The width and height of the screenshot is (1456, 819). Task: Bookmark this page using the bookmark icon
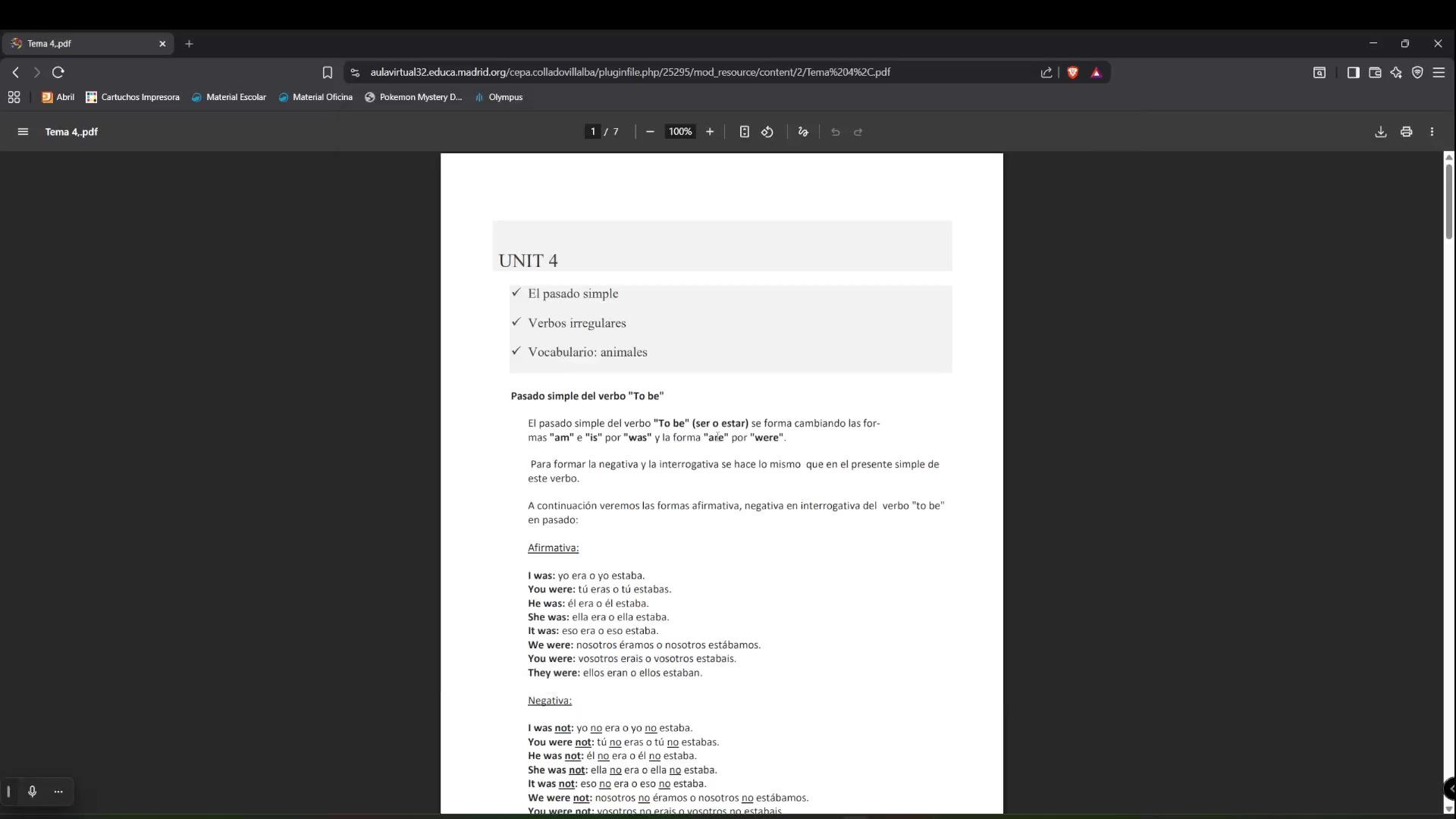click(328, 73)
